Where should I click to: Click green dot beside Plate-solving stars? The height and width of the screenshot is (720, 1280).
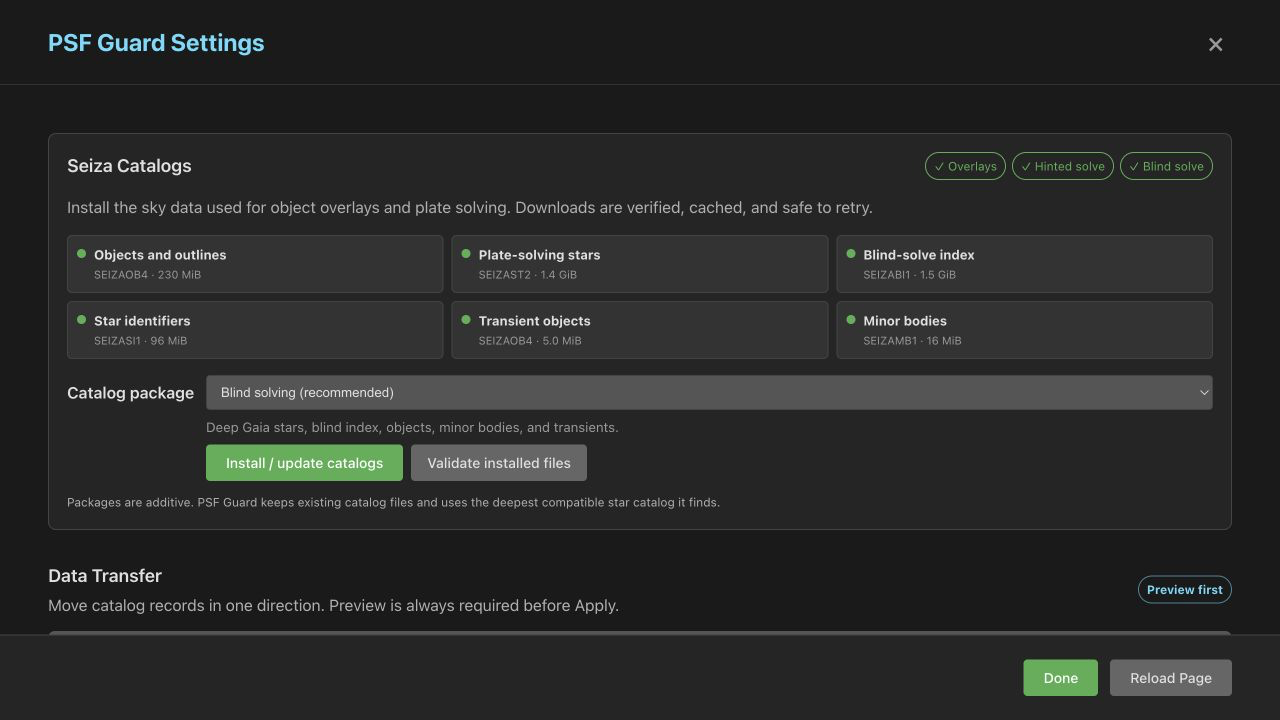(x=466, y=254)
